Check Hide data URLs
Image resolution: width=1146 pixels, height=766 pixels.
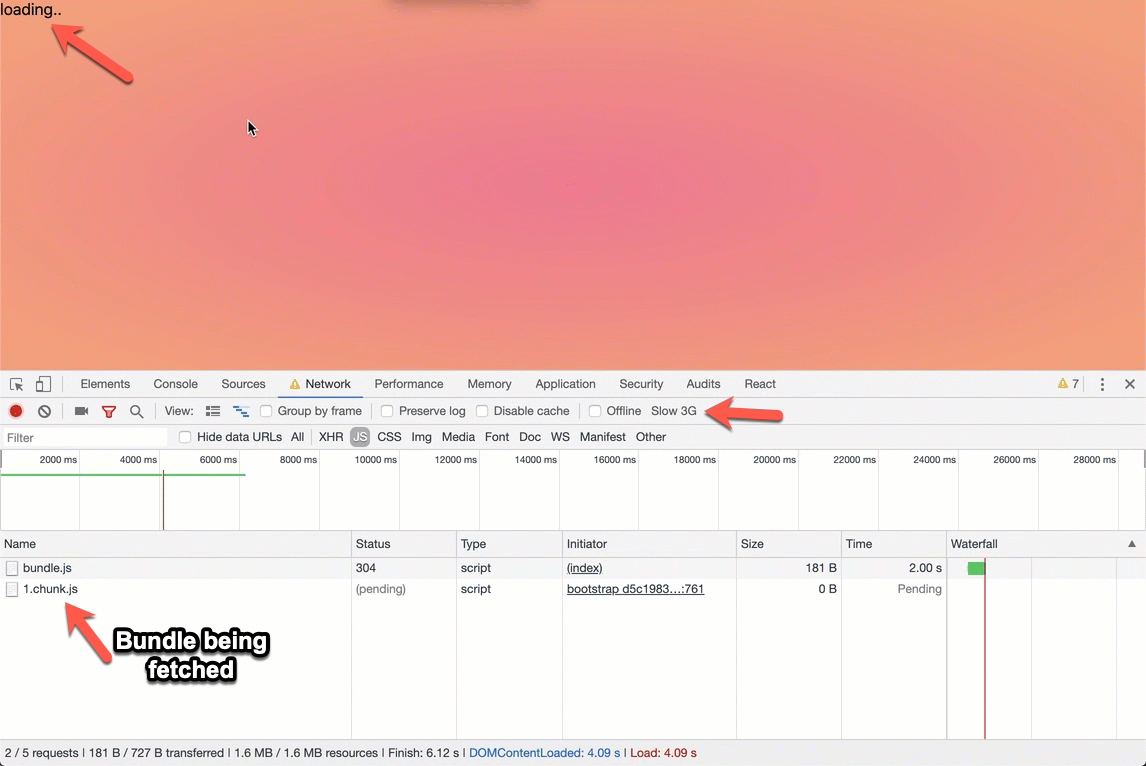click(x=185, y=437)
